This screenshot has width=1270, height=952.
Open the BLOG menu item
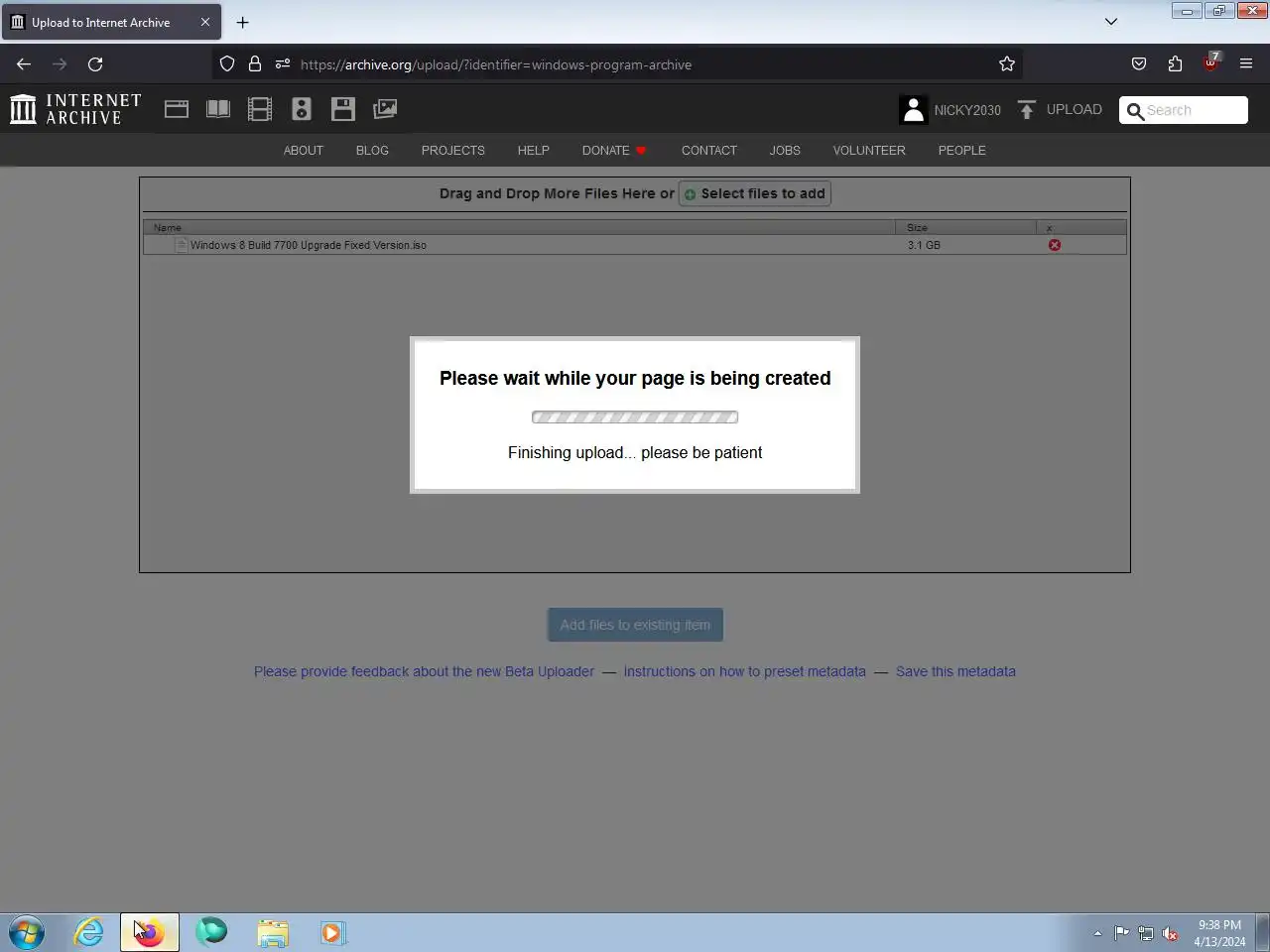coord(372,151)
